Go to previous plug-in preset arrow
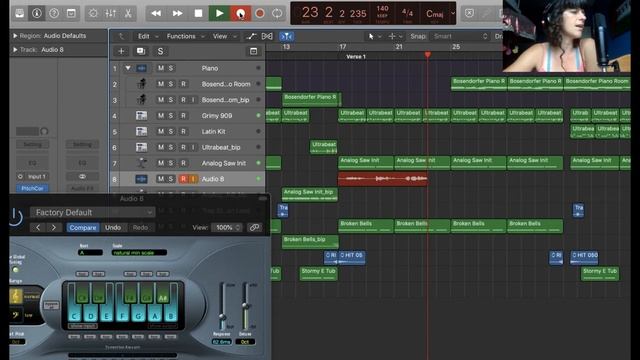 click(x=38, y=227)
